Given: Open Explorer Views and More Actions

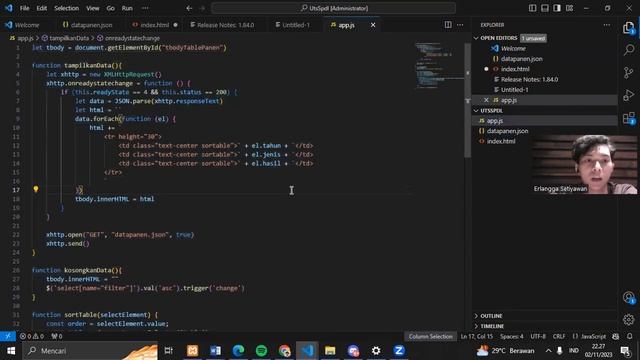Looking at the screenshot, I should (607, 25).
